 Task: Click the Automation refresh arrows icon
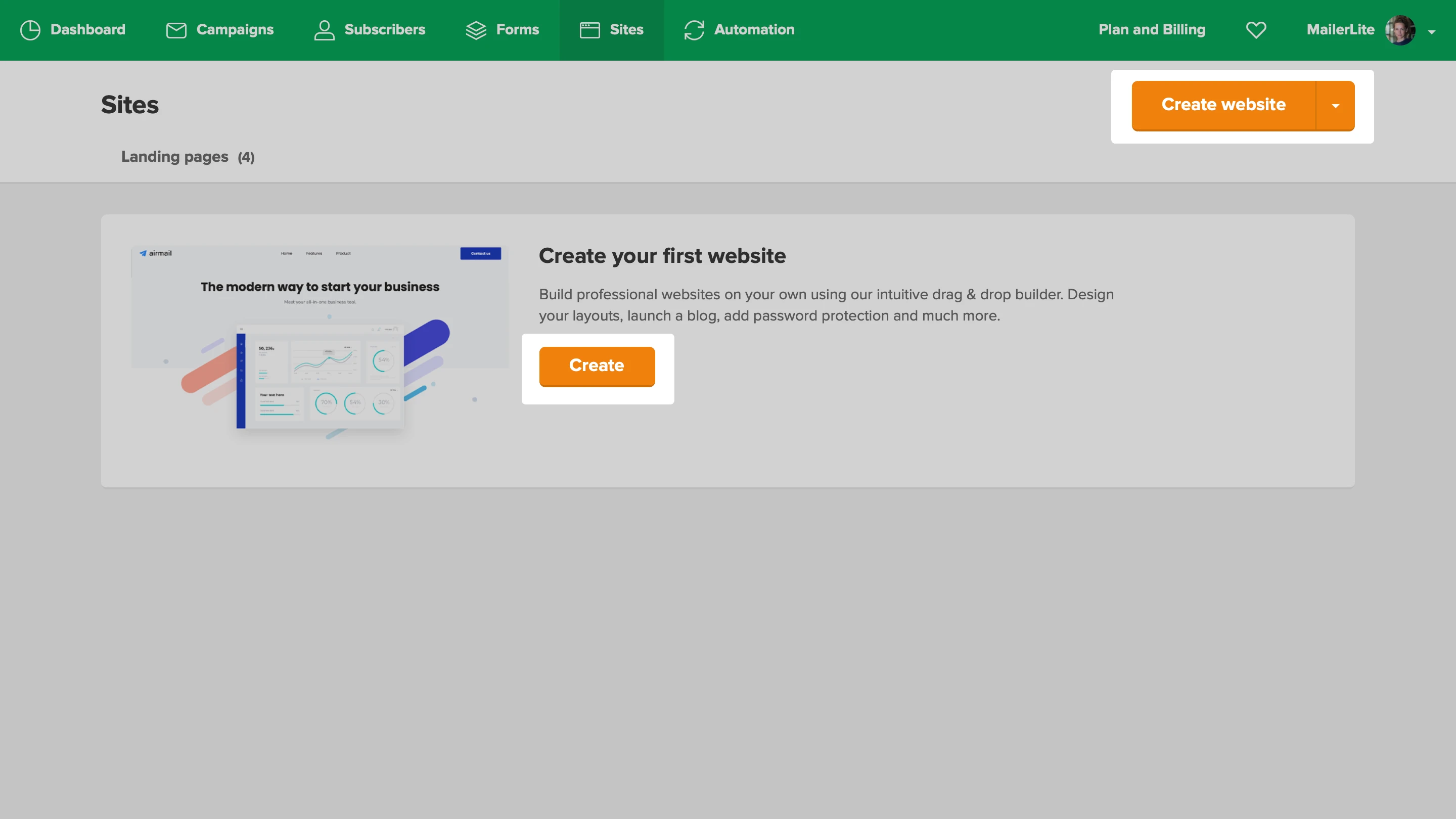694,30
